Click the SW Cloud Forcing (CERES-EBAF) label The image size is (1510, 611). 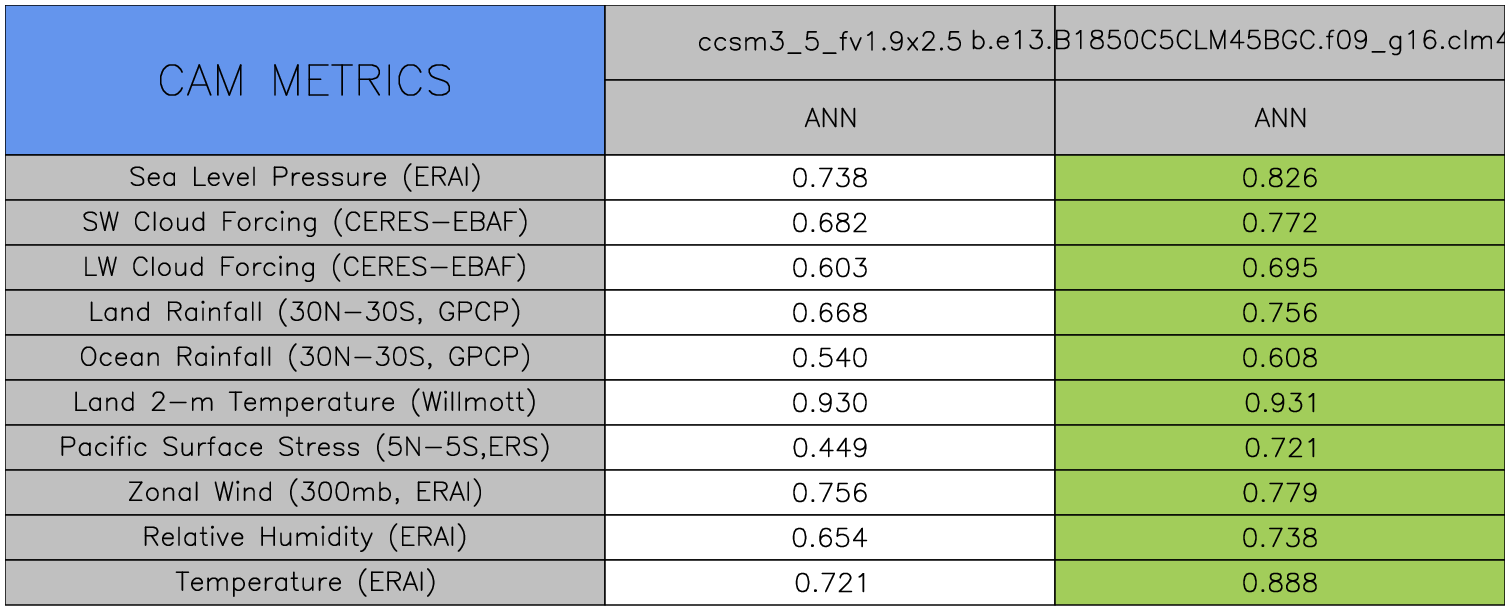tap(305, 222)
